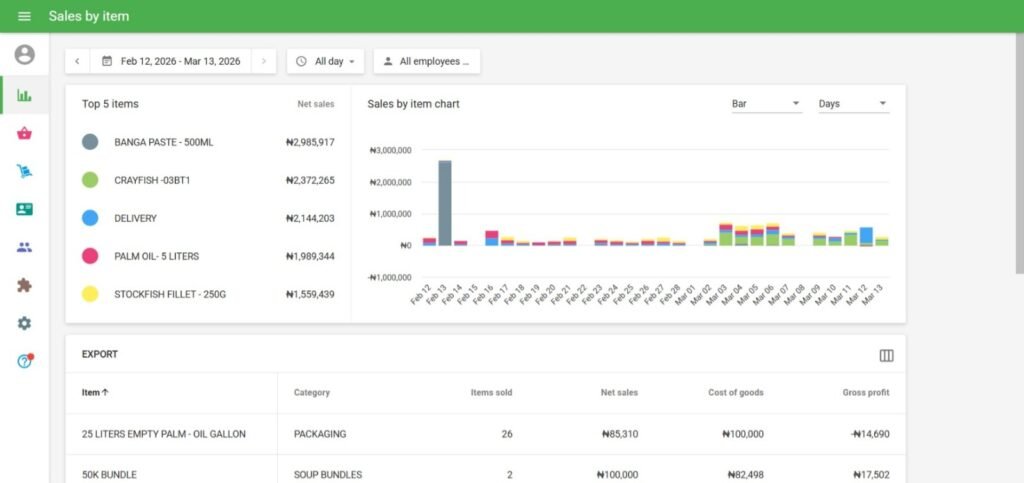Open the Help question mark icon
This screenshot has height=483, width=1024.
[x=24, y=361]
